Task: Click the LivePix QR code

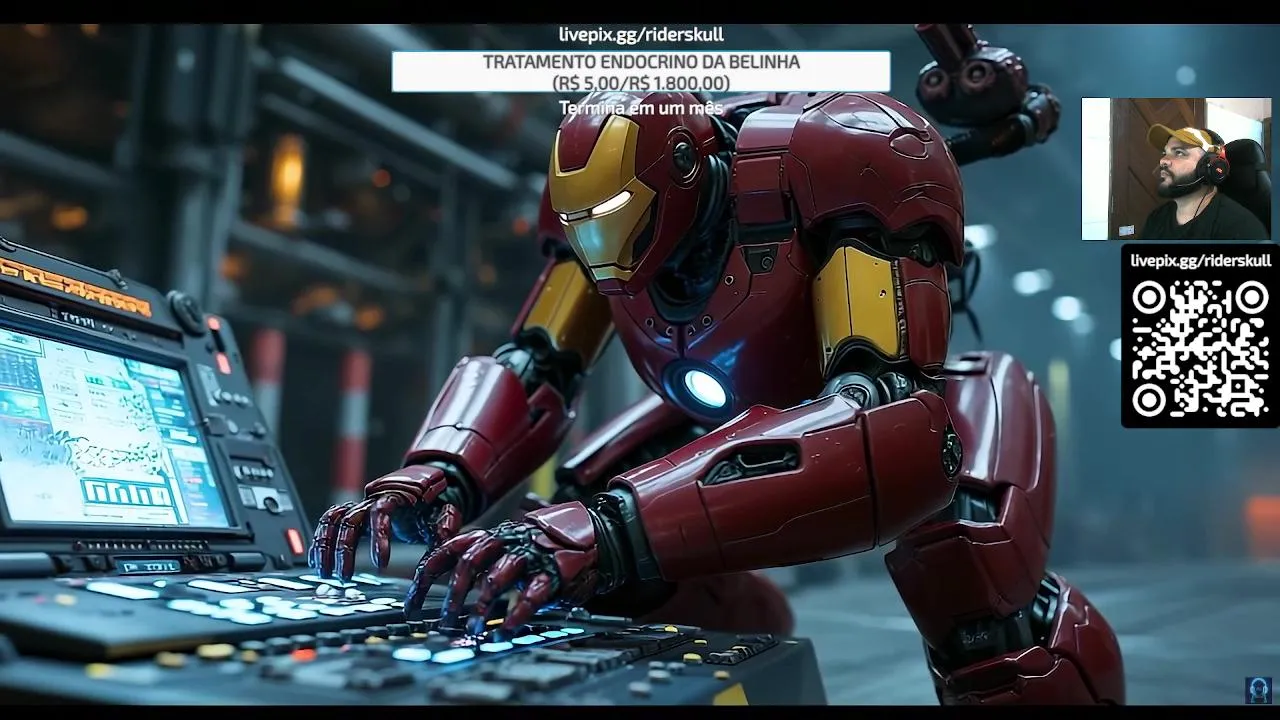Action: (x=1200, y=348)
